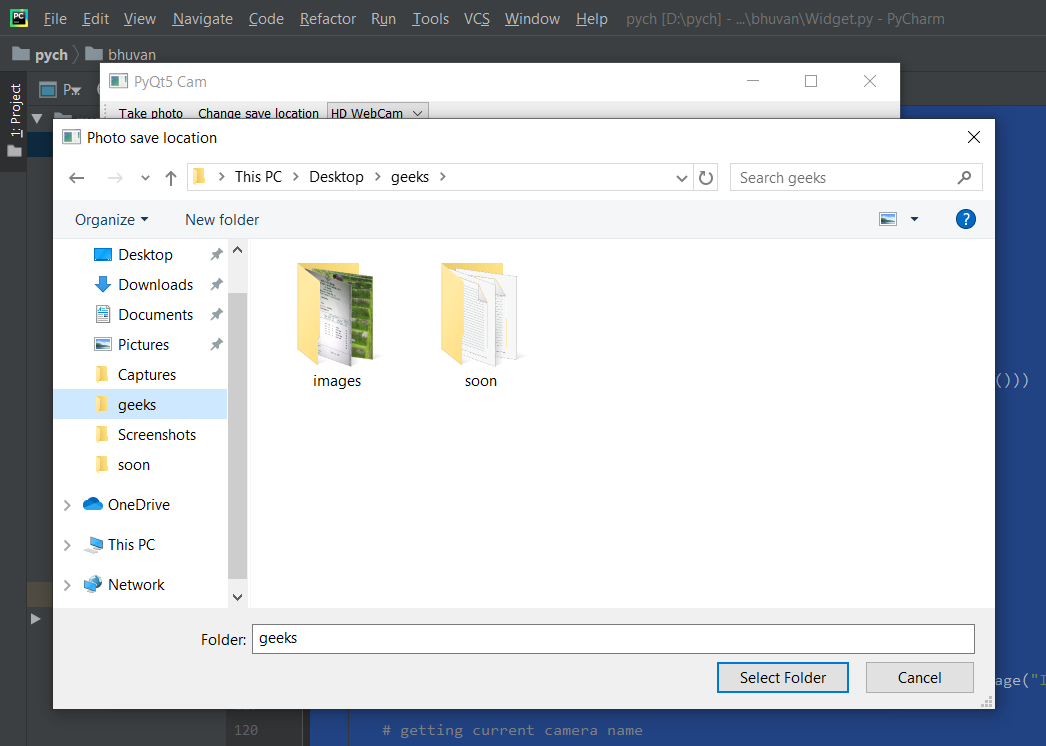The width and height of the screenshot is (1046, 746).
Task: Open recent locations dropdown arrow
Action: click(x=145, y=178)
